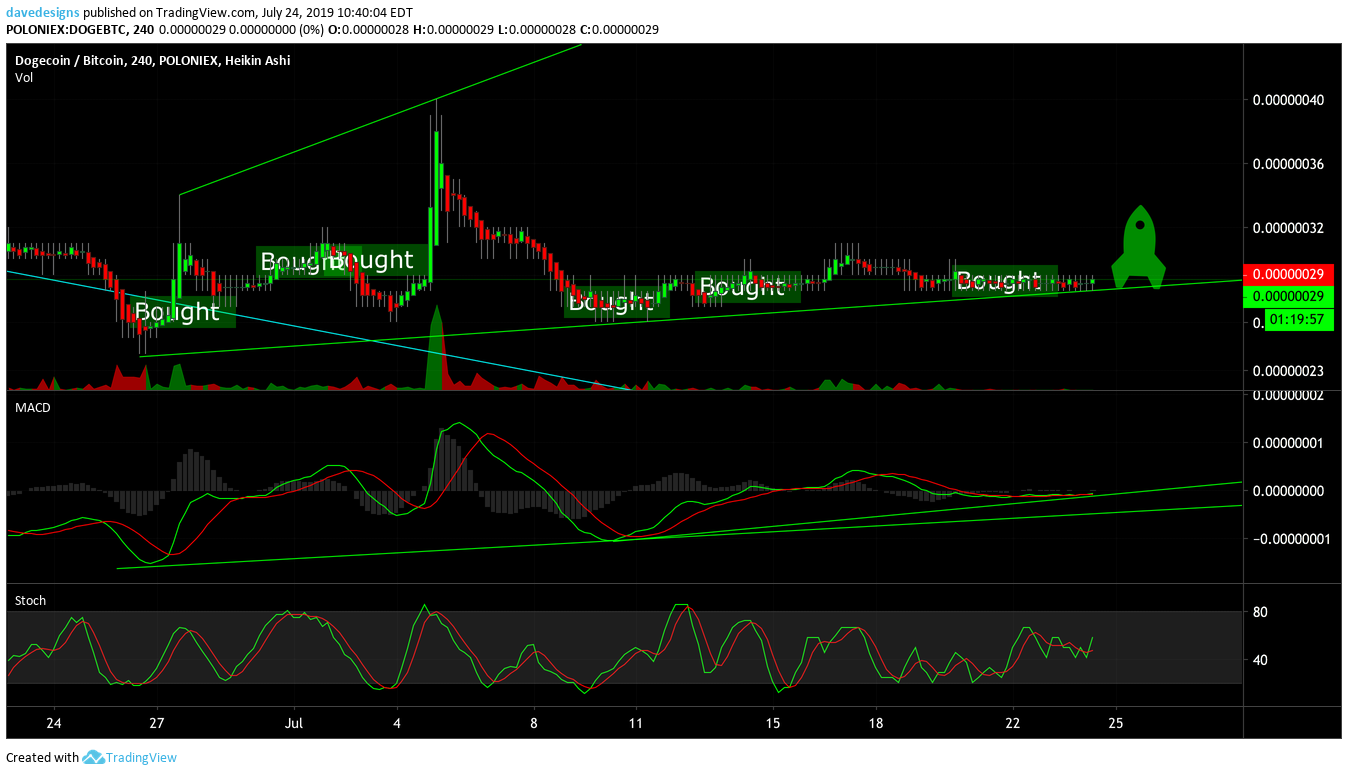Click the tall green volume spike bar
Image resolution: width=1348 pixels, height=775 pixels.
435,350
